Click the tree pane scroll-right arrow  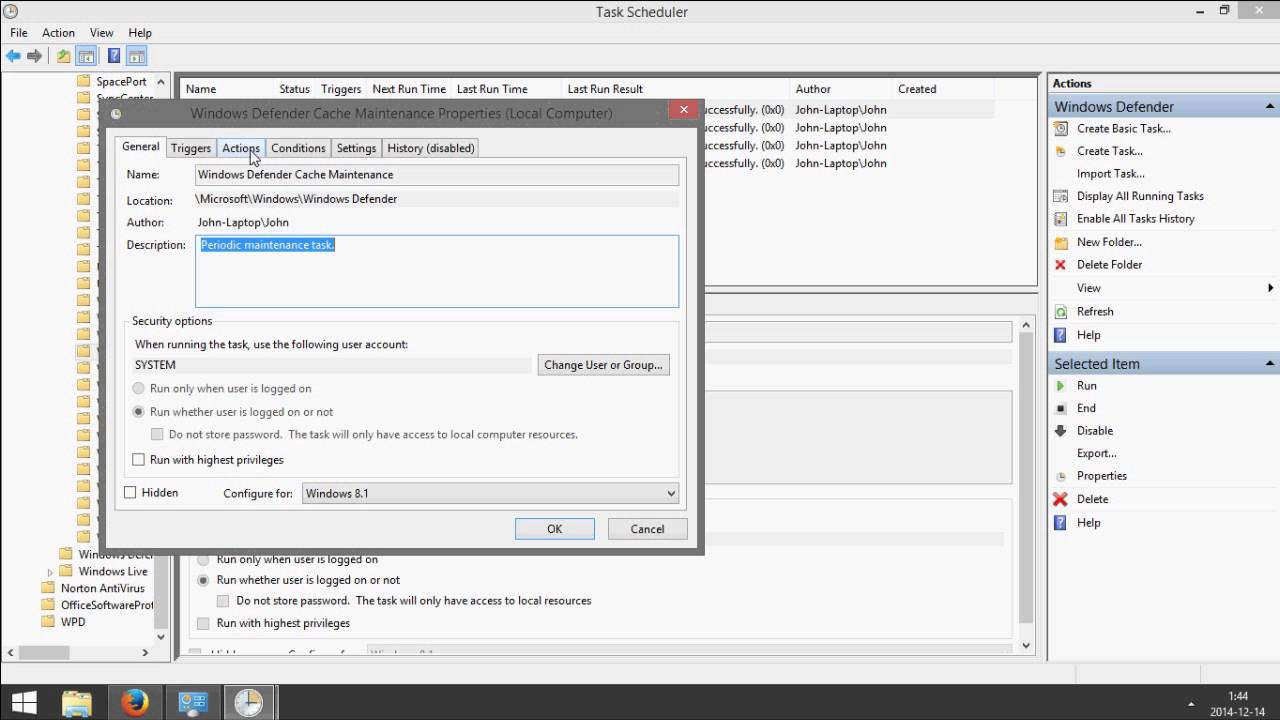click(x=145, y=652)
